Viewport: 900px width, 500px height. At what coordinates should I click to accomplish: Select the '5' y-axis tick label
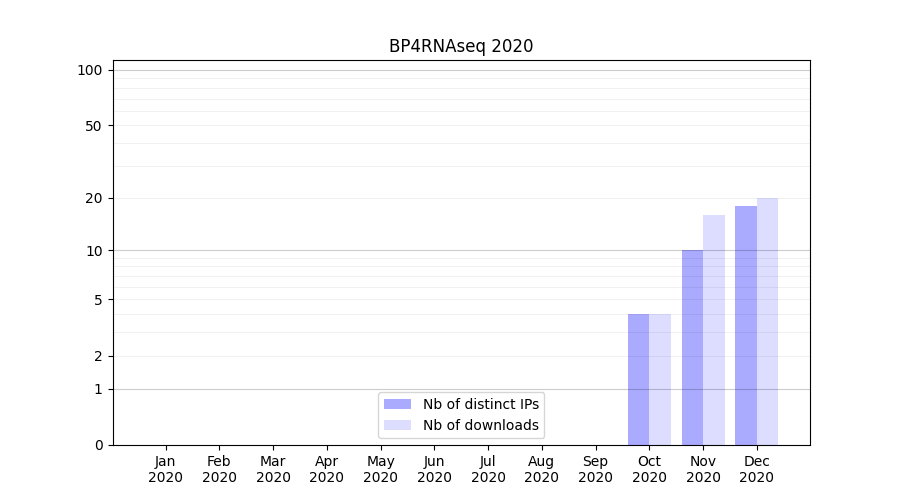pyautogui.click(x=98, y=300)
